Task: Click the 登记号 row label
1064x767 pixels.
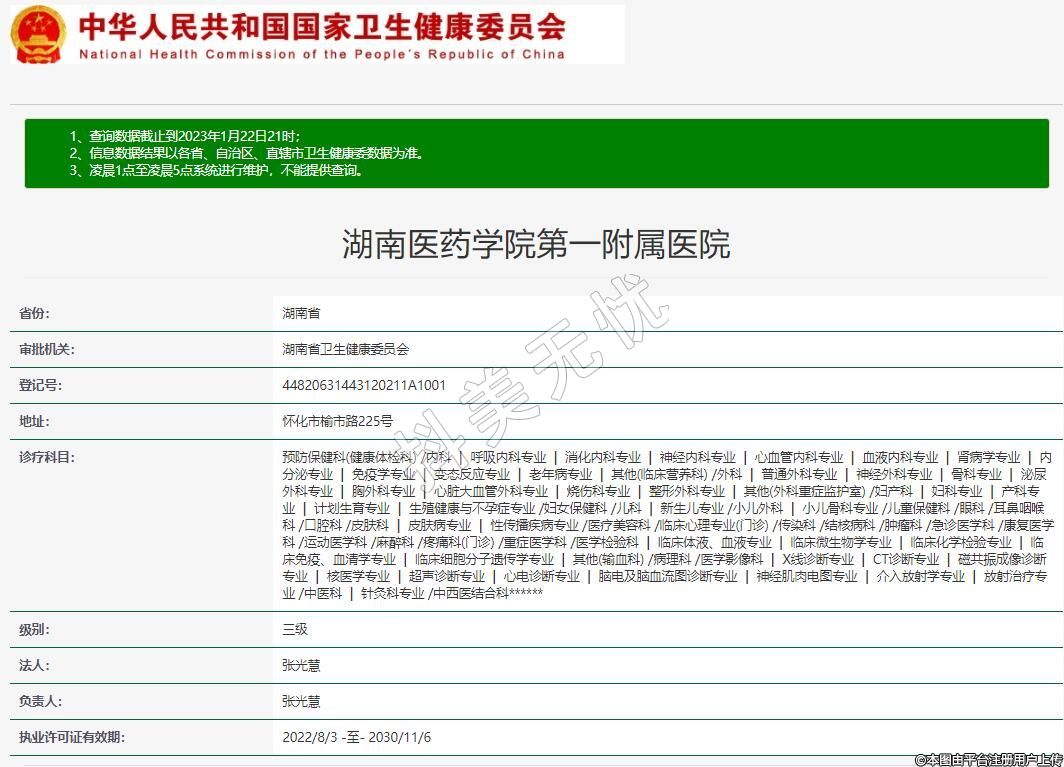Action: pos(40,385)
